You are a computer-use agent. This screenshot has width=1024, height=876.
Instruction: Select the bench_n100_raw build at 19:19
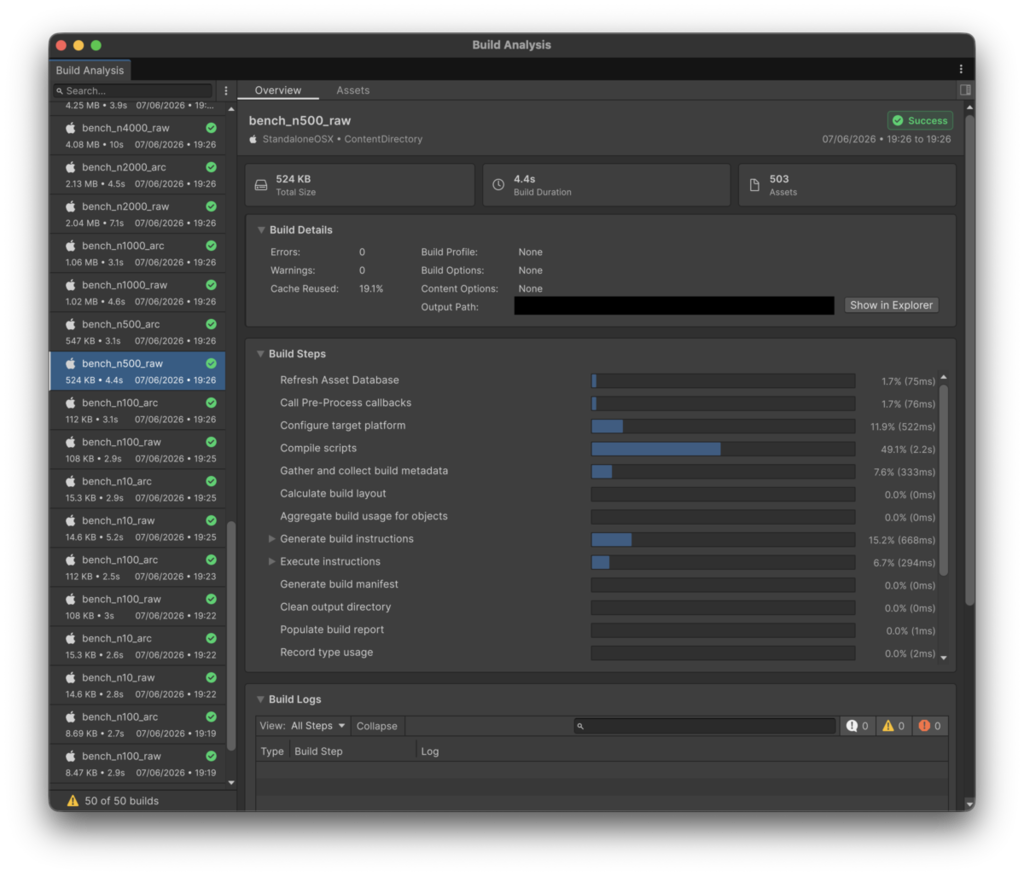point(138,764)
